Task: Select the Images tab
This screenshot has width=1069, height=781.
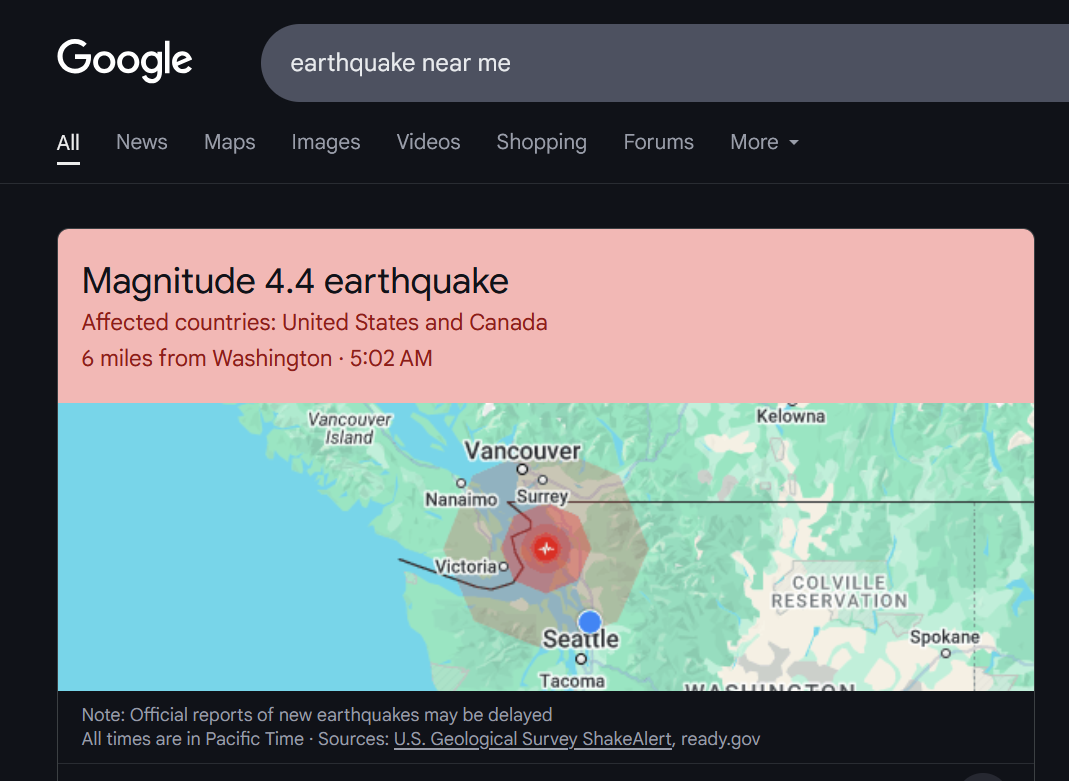Action: (x=326, y=142)
